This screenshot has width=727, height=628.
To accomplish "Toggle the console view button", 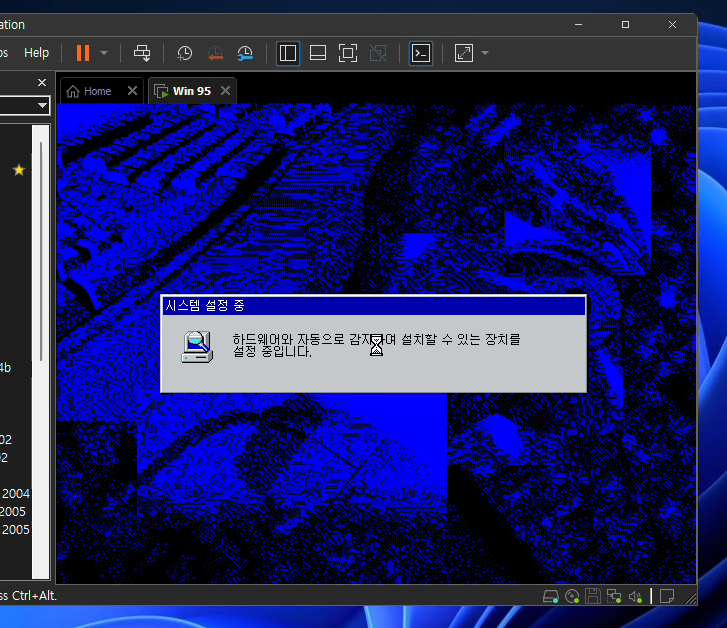I will (421, 53).
